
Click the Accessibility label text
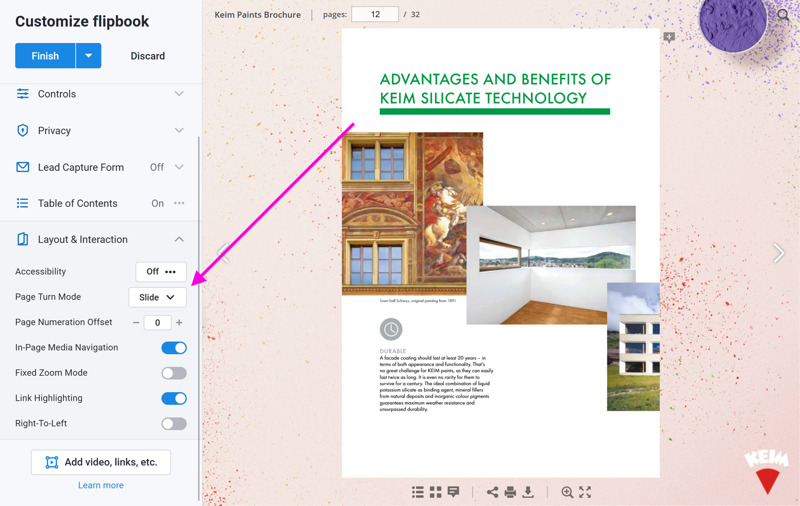[x=40, y=271]
